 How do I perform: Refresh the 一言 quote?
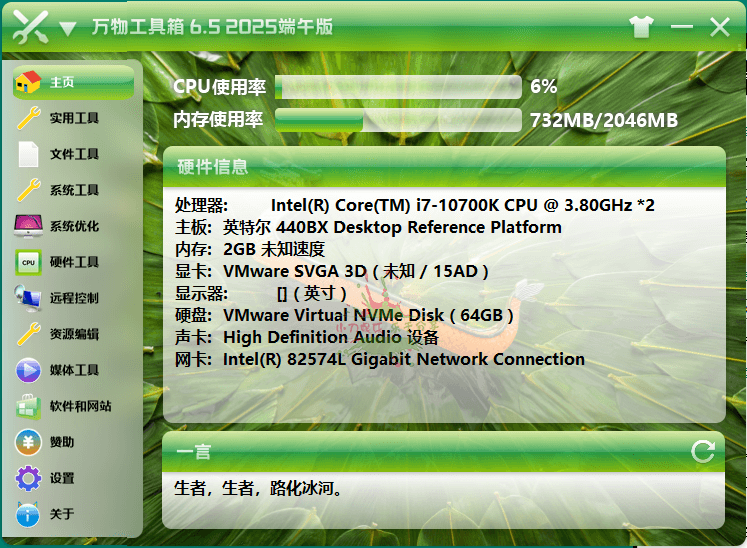click(703, 451)
